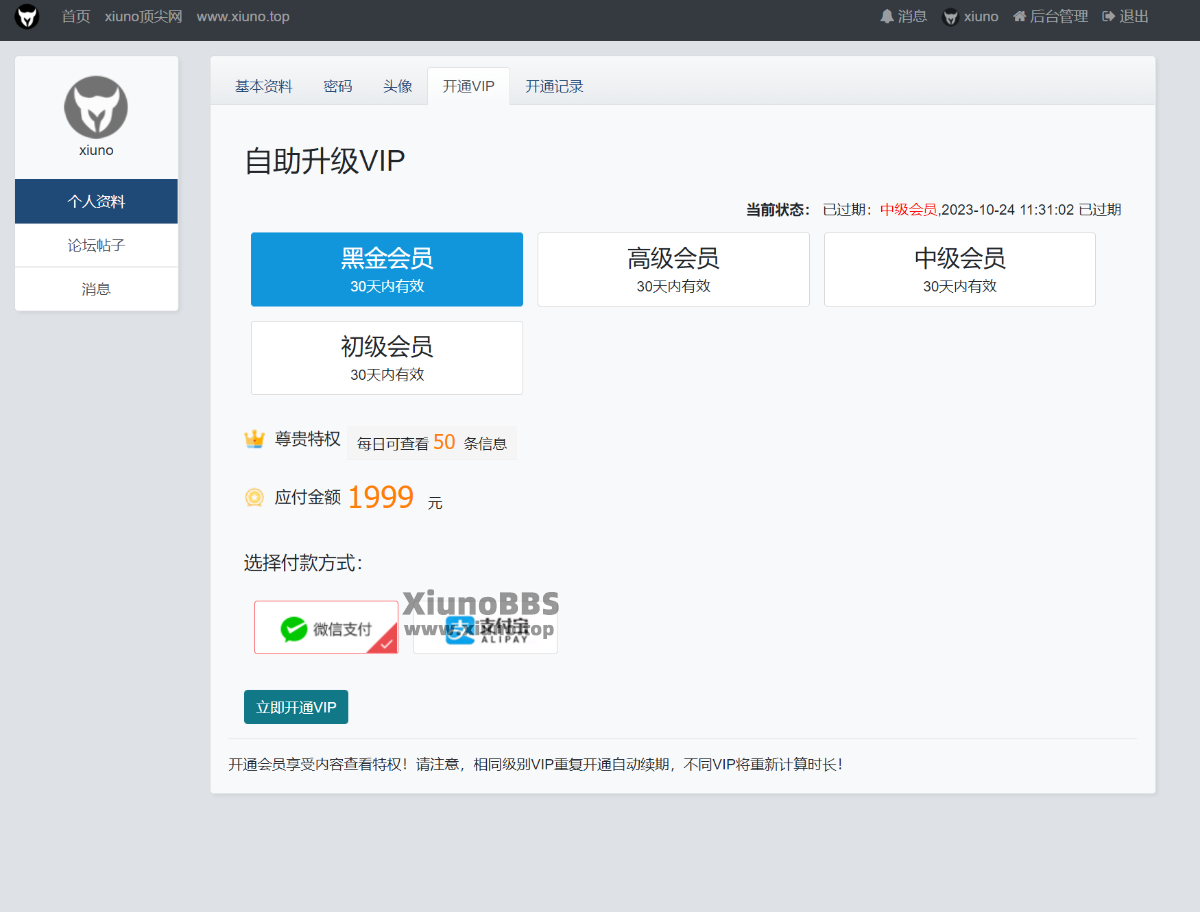Click the large profile avatar in the sidebar
The image size is (1200, 912).
click(x=96, y=107)
